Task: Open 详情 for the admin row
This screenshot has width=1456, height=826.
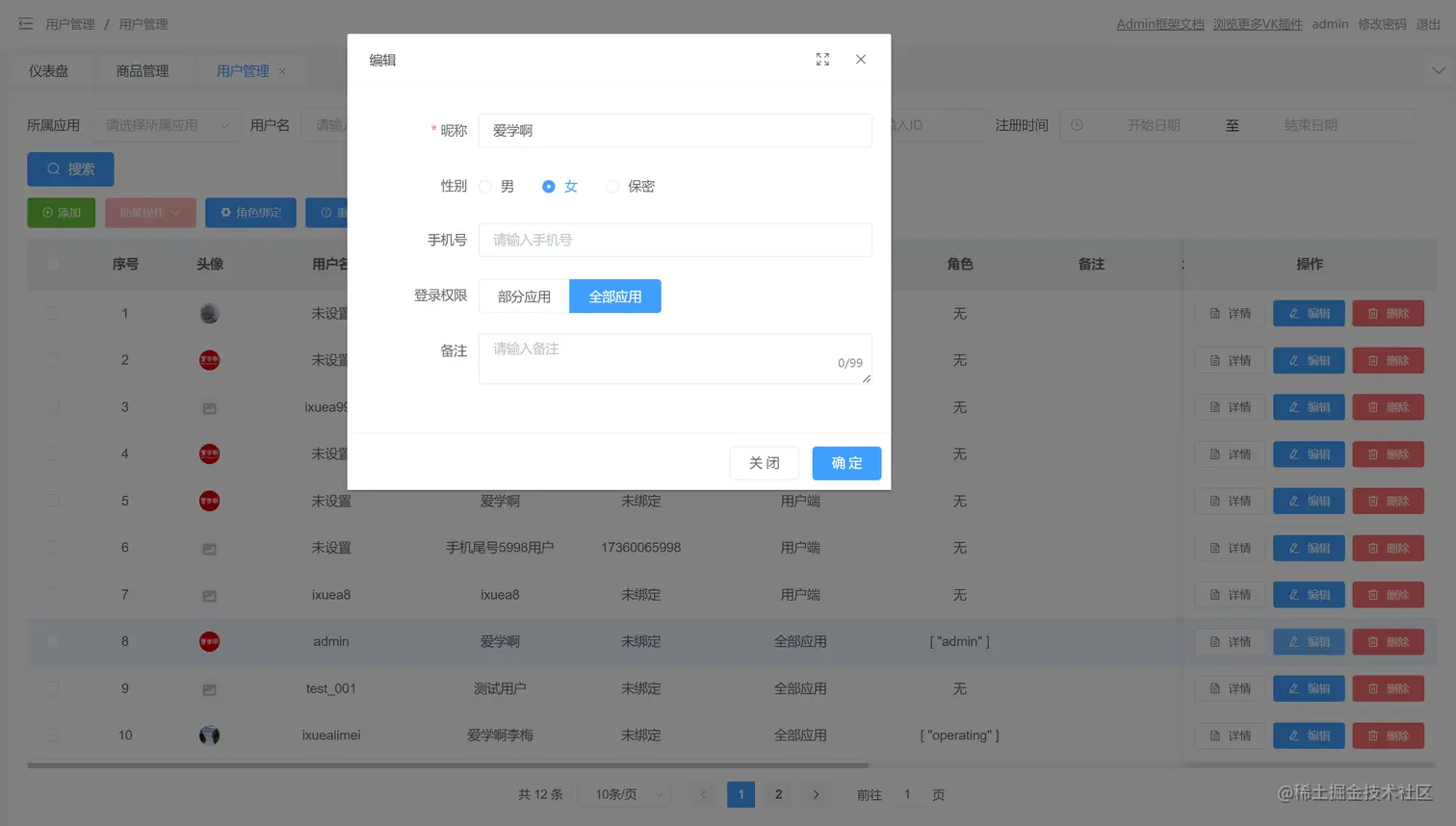Action: pyautogui.click(x=1231, y=642)
